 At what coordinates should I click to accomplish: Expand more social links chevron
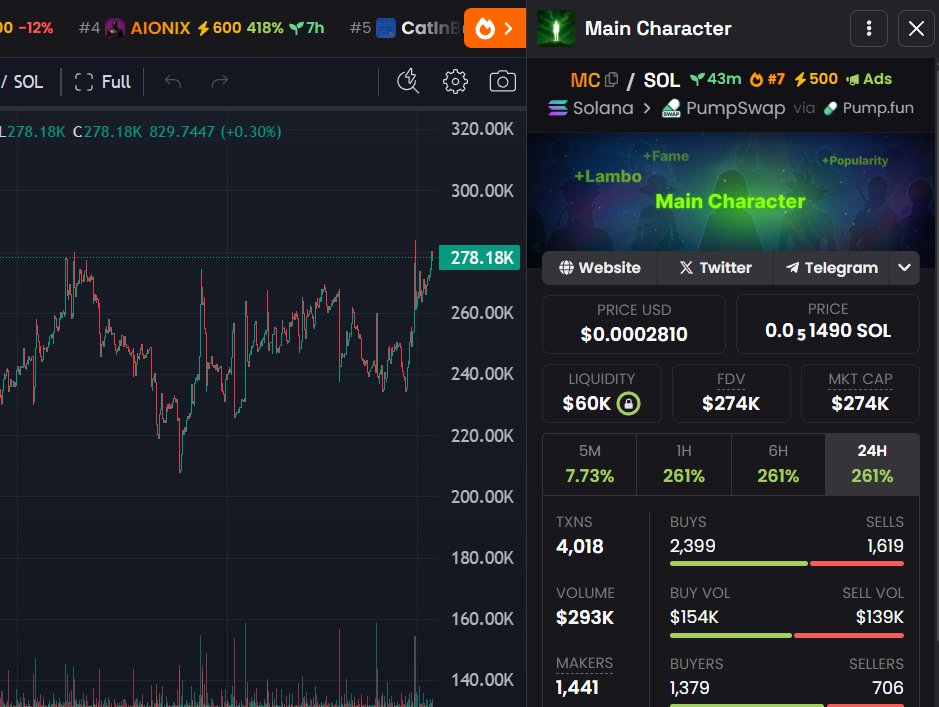pyautogui.click(x=904, y=268)
